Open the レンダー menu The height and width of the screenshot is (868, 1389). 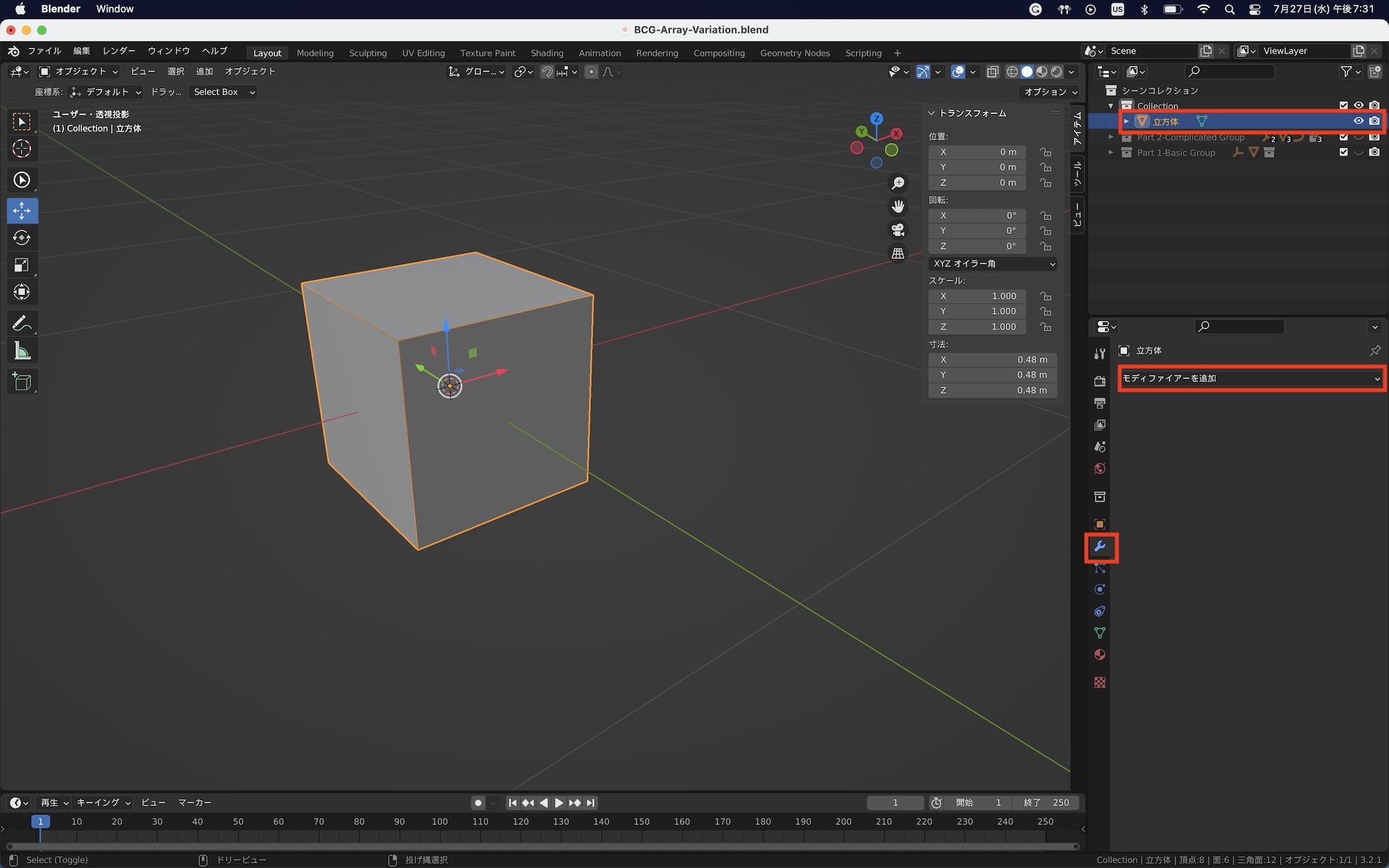pyautogui.click(x=117, y=51)
